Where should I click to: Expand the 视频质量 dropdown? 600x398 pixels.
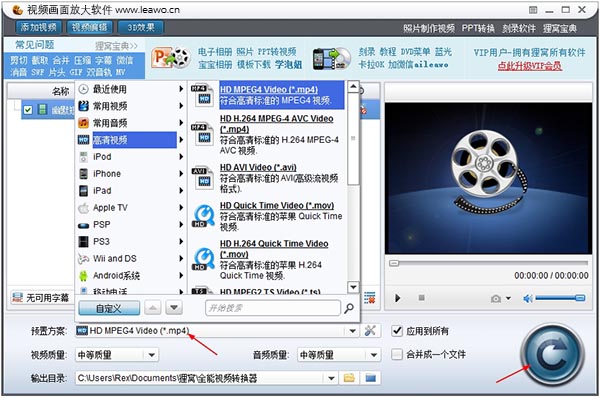[152, 355]
